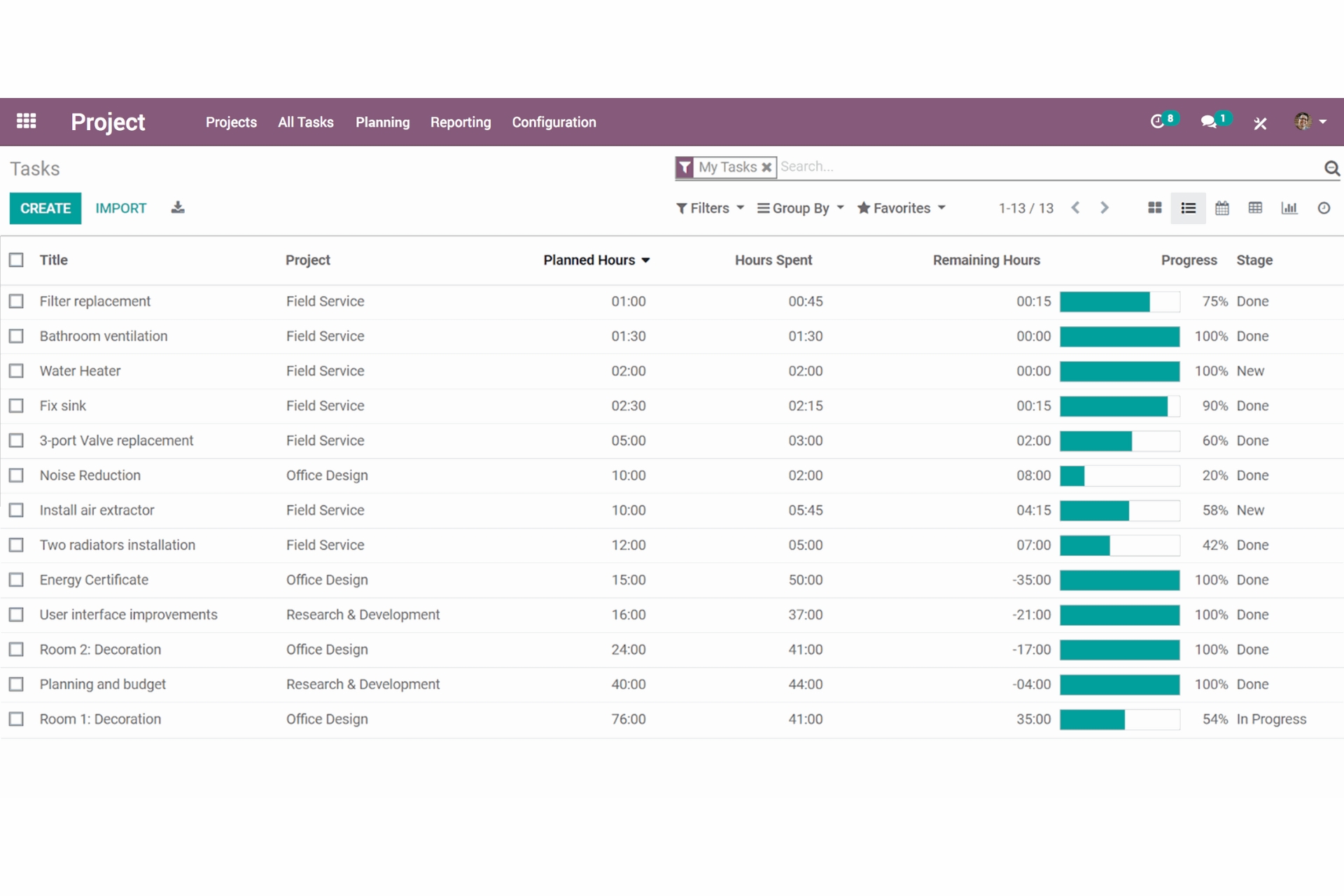The image size is (1344, 896).
Task: Open the Graph view
Action: [1289, 208]
